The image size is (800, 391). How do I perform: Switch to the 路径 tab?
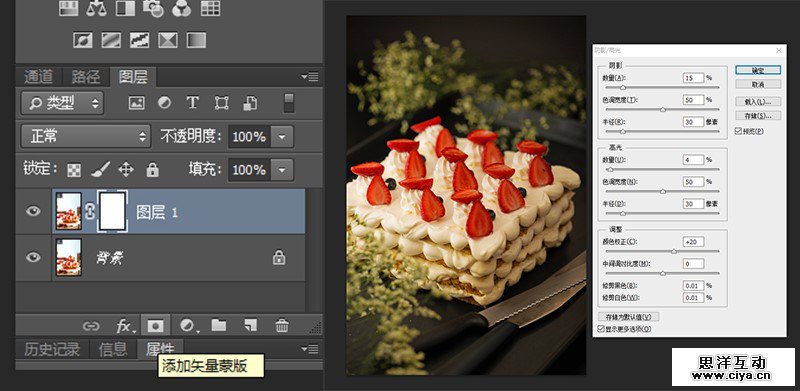(86, 77)
